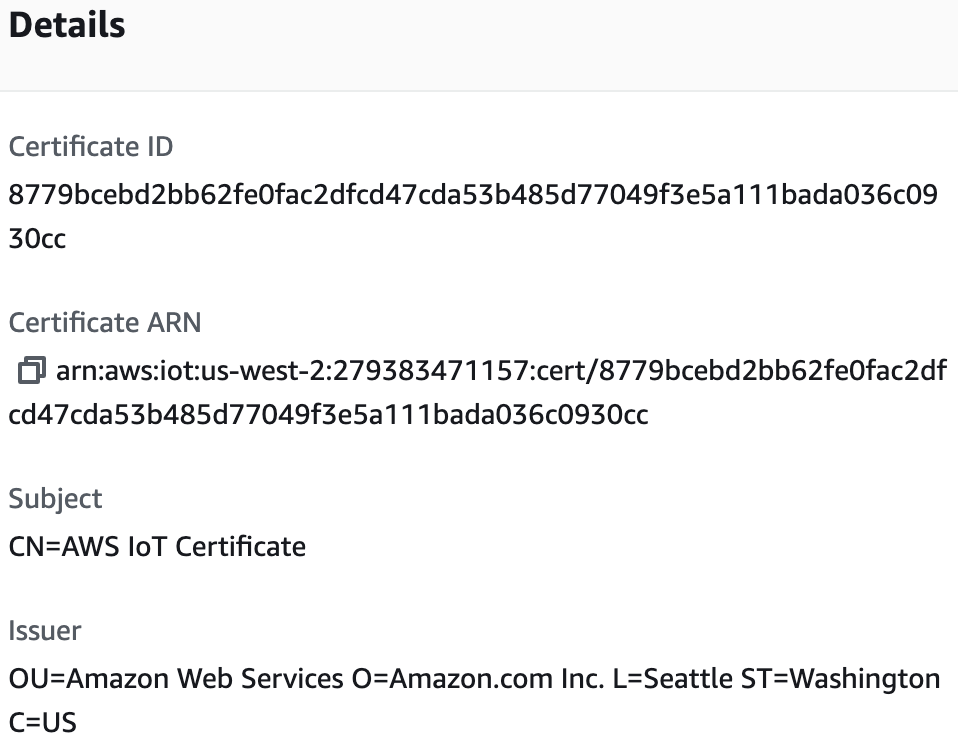Select the Certificate ID value starting 8779bcebd2
Viewport: 958px width, 744px height.
[x=472, y=194]
